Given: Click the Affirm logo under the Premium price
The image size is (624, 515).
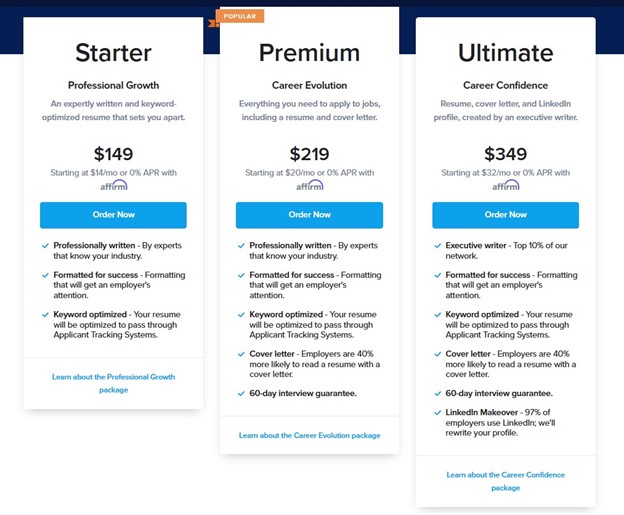Looking at the screenshot, I should coord(310,185).
